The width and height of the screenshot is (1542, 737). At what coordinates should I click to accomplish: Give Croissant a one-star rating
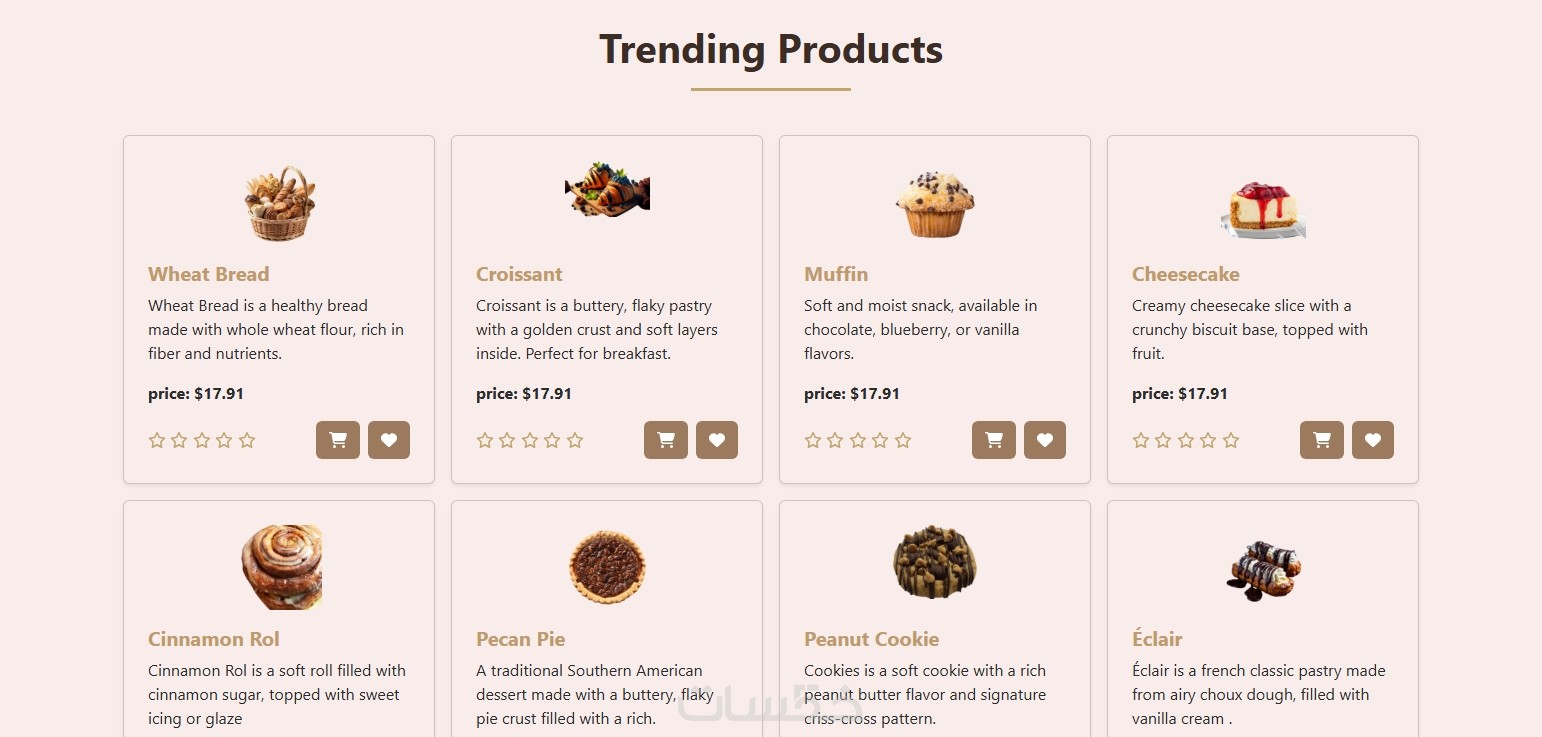(x=485, y=440)
